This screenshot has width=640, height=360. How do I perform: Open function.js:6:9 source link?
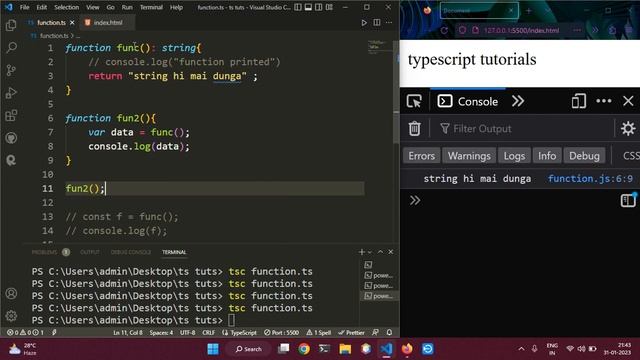(590, 178)
